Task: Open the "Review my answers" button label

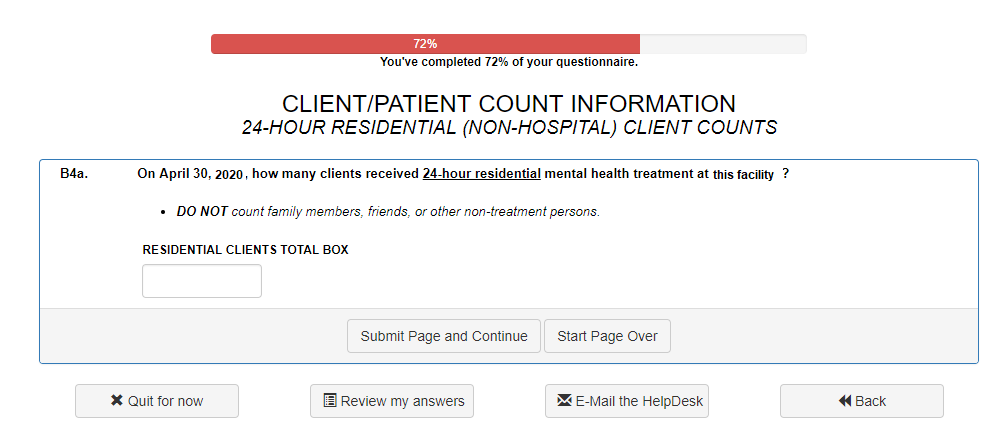Action: pyautogui.click(x=402, y=401)
